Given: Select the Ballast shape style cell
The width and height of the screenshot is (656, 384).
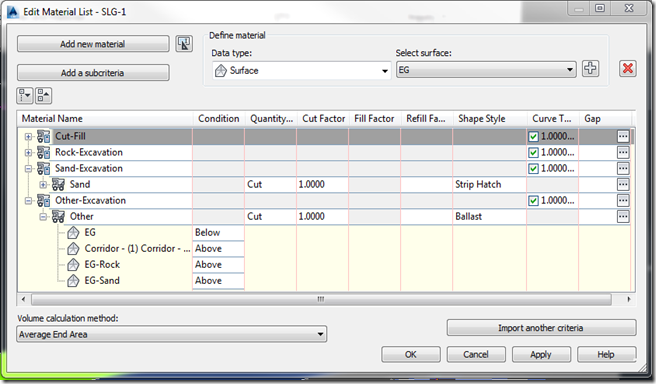Looking at the screenshot, I should (x=489, y=217).
